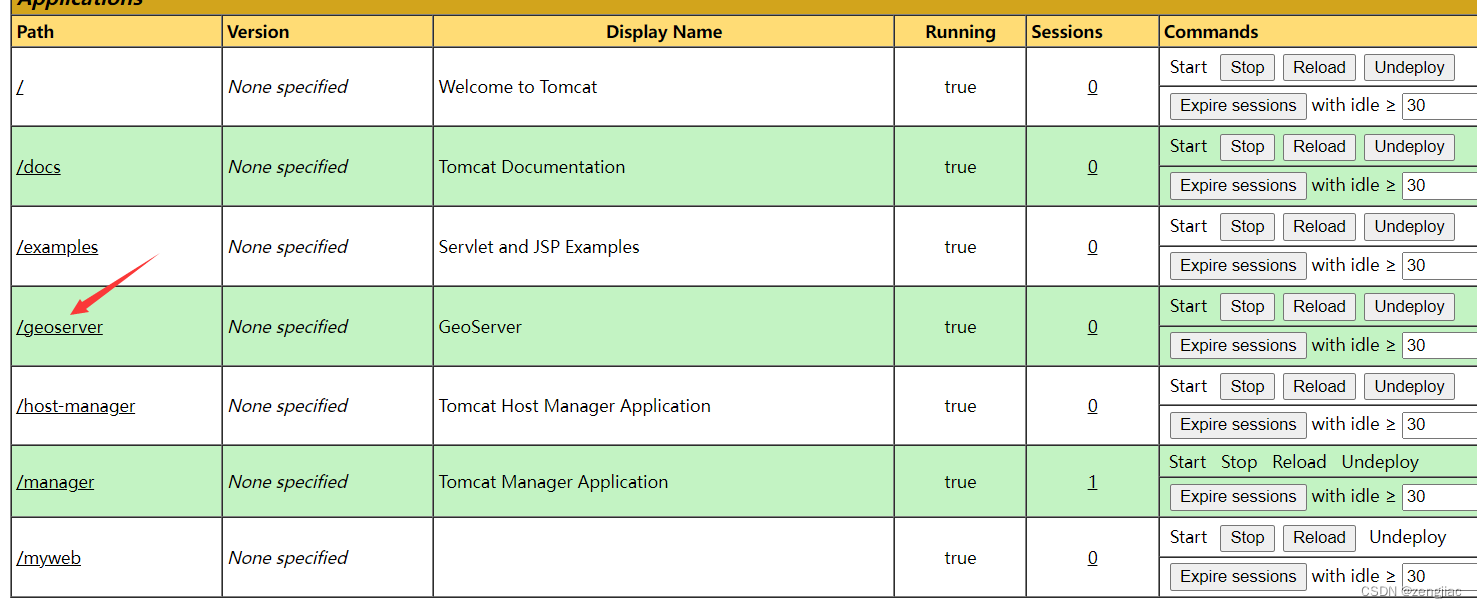Click idle minutes field in /docs row
Viewport: 1477px width, 608px height.
click(x=1439, y=185)
